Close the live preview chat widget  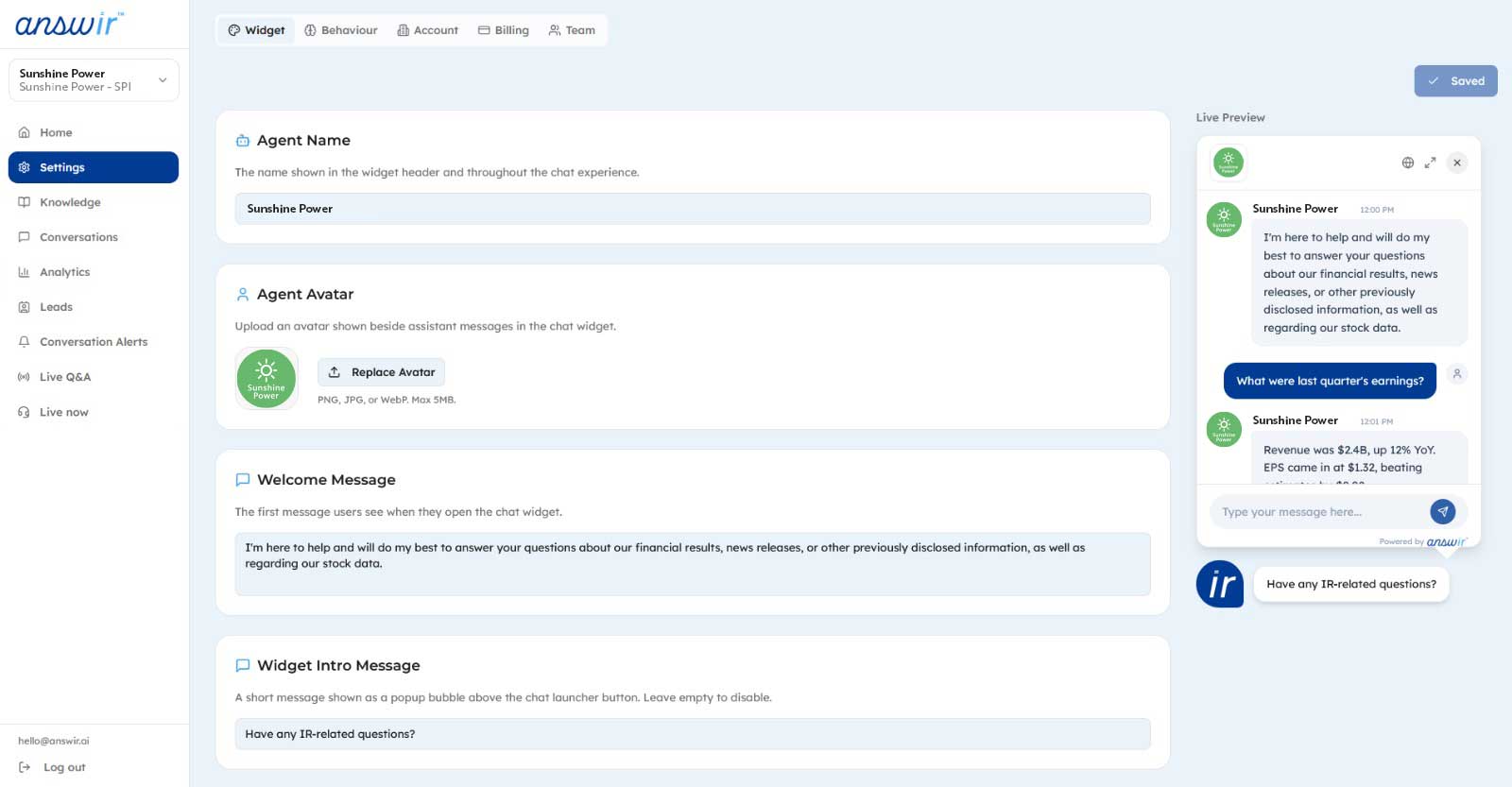point(1457,163)
